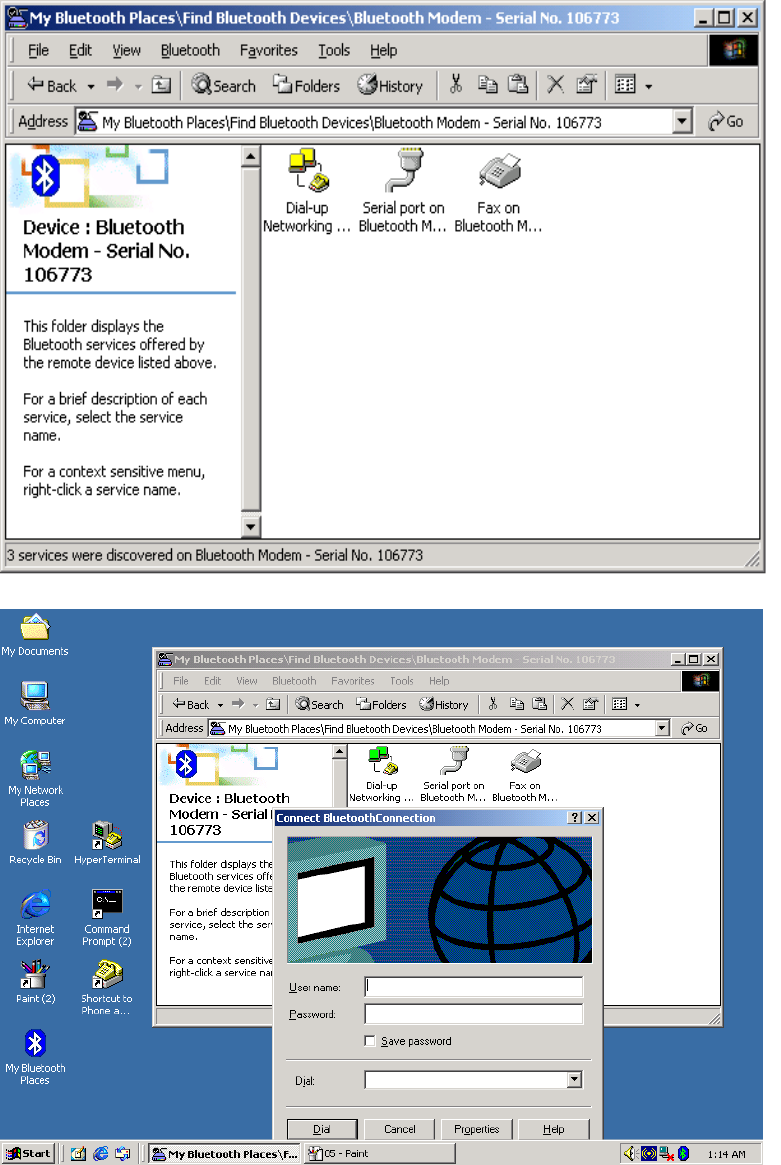Open Dial-up Networking icon in top window
Image resolution: width=781 pixels, height=1165 pixels.
307,190
